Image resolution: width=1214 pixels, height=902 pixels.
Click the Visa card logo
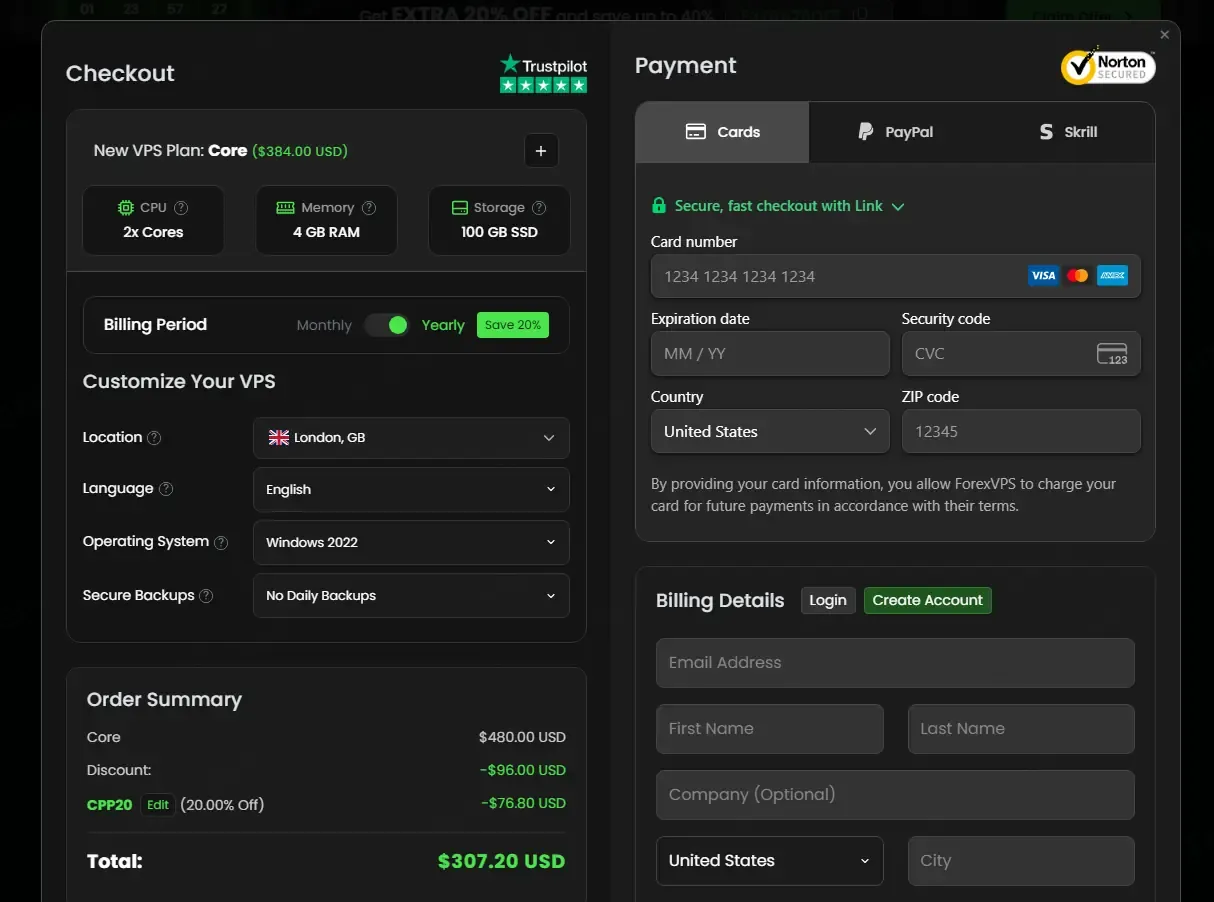coord(1043,276)
